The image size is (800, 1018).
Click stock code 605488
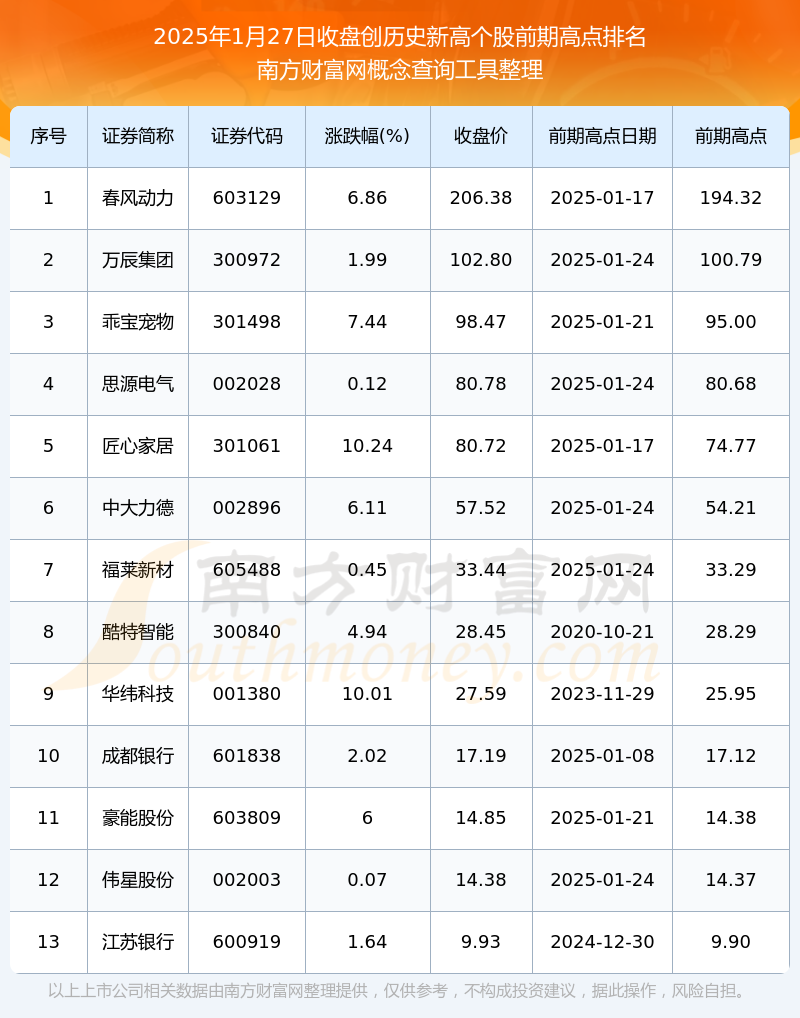tap(247, 570)
